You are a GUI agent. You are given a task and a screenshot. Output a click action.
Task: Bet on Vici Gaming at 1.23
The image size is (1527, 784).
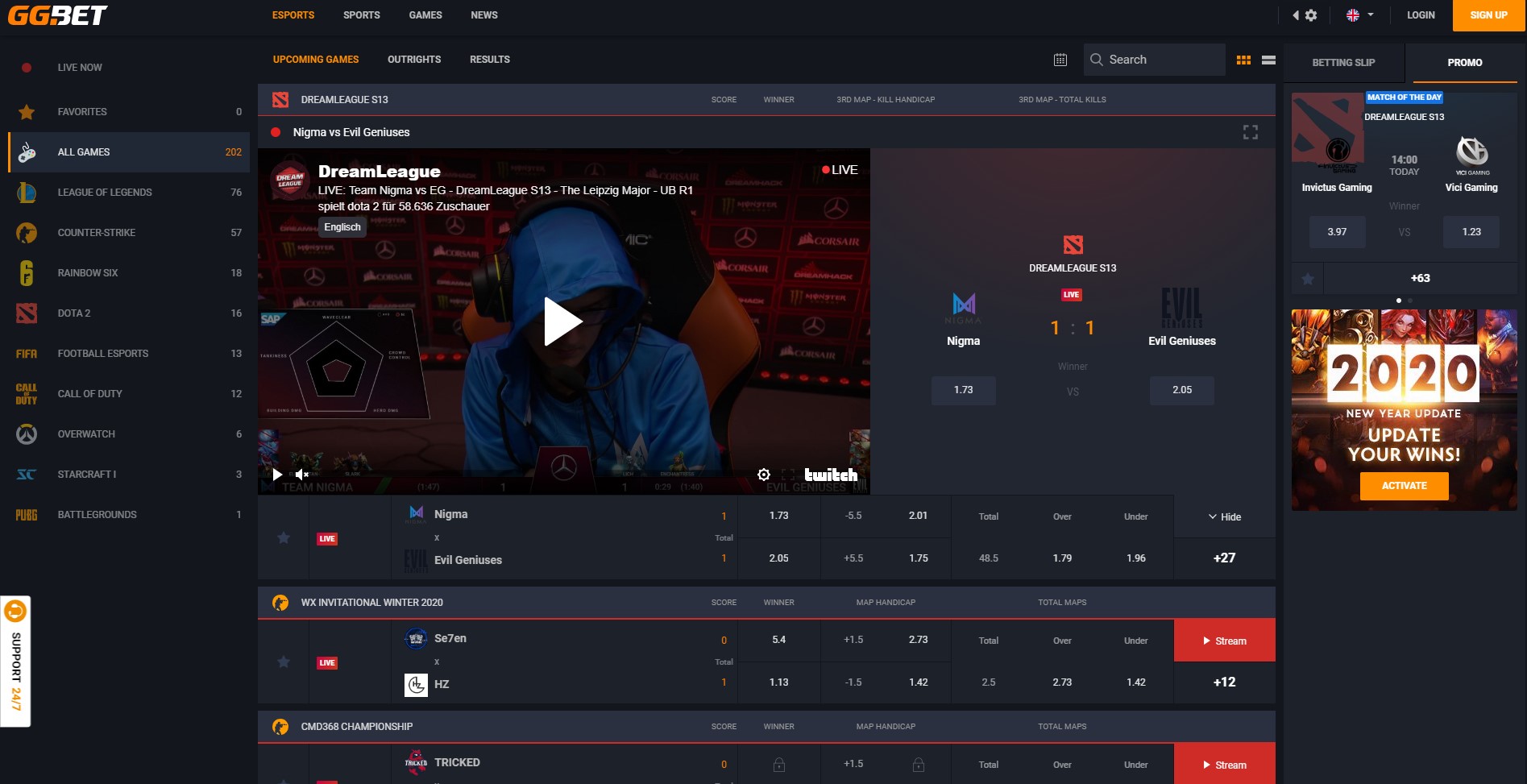1471,232
